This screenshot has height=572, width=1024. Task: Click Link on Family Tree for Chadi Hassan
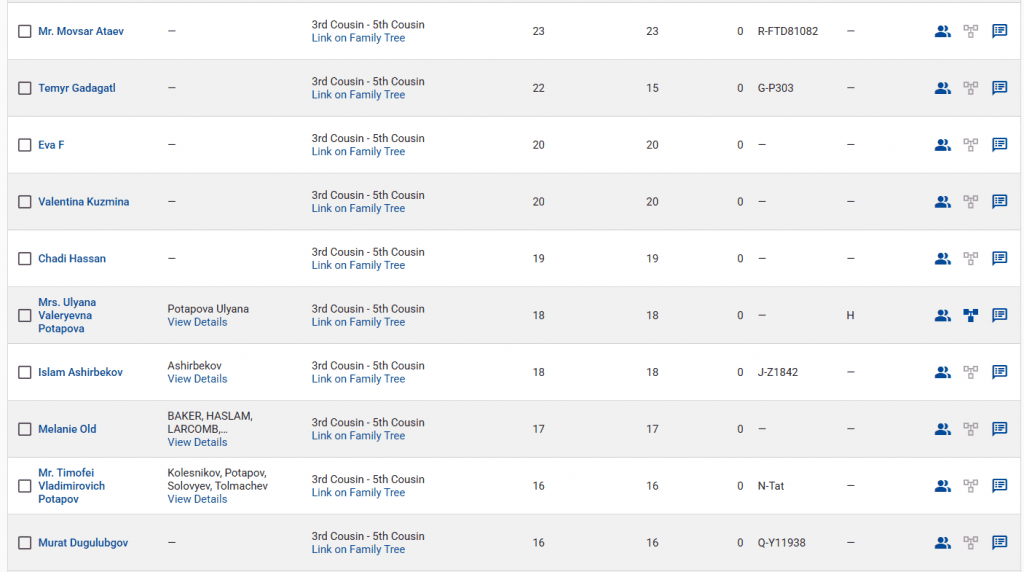click(x=358, y=265)
